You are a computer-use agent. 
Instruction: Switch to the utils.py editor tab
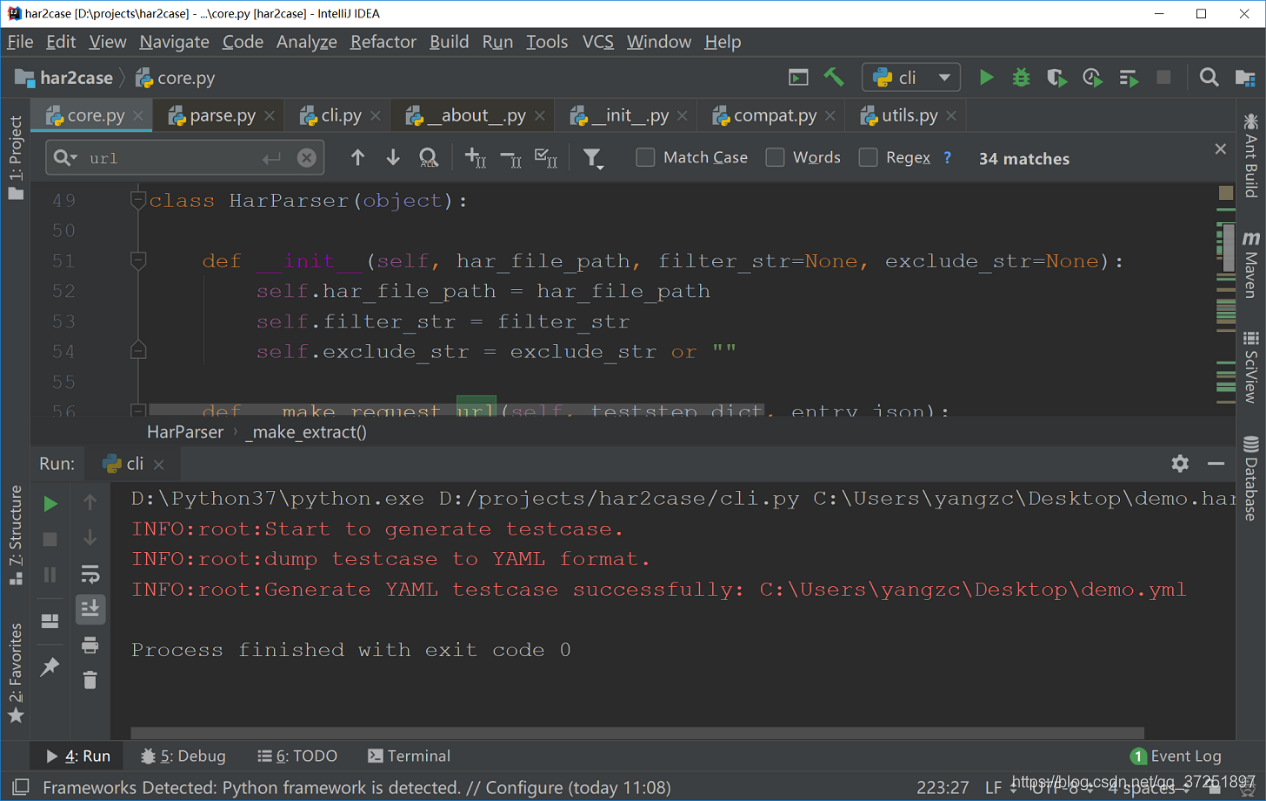coord(909,115)
